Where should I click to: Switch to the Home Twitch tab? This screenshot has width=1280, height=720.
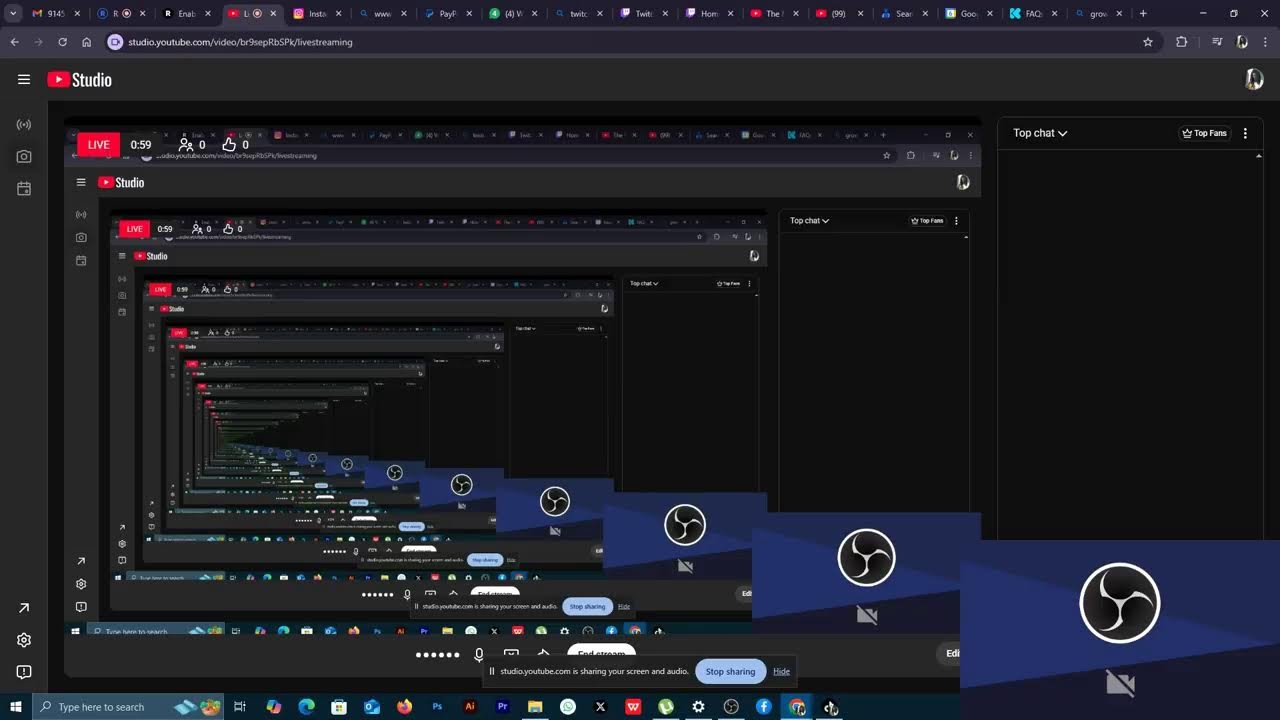(x=709, y=14)
